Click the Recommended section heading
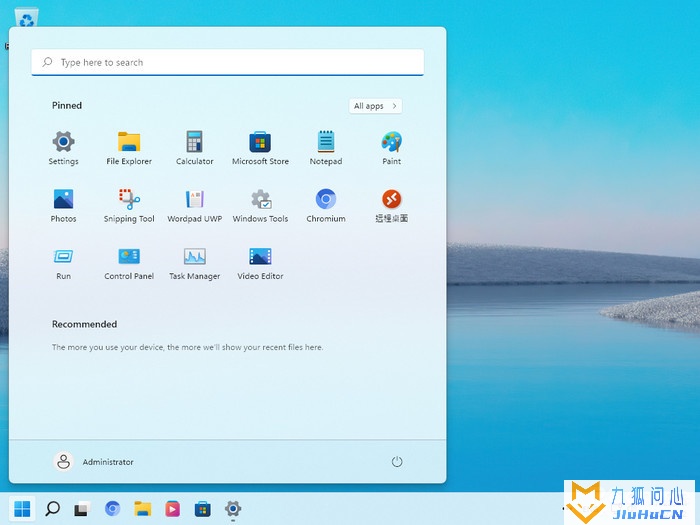This screenshot has height=525, width=700. point(84,324)
